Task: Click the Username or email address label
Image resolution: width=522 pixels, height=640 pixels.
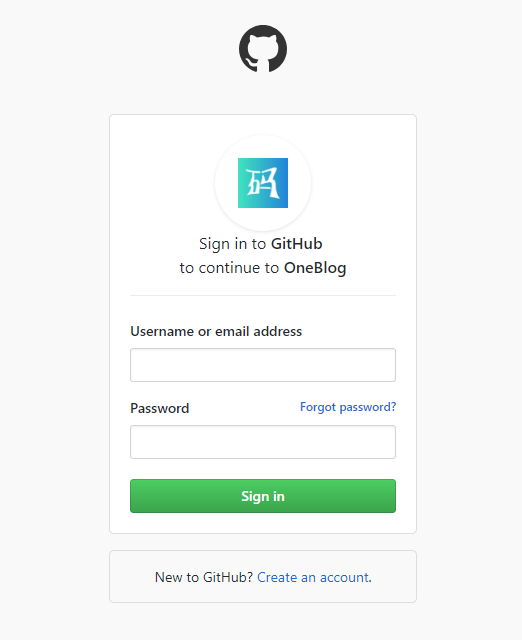Action: [x=216, y=331]
